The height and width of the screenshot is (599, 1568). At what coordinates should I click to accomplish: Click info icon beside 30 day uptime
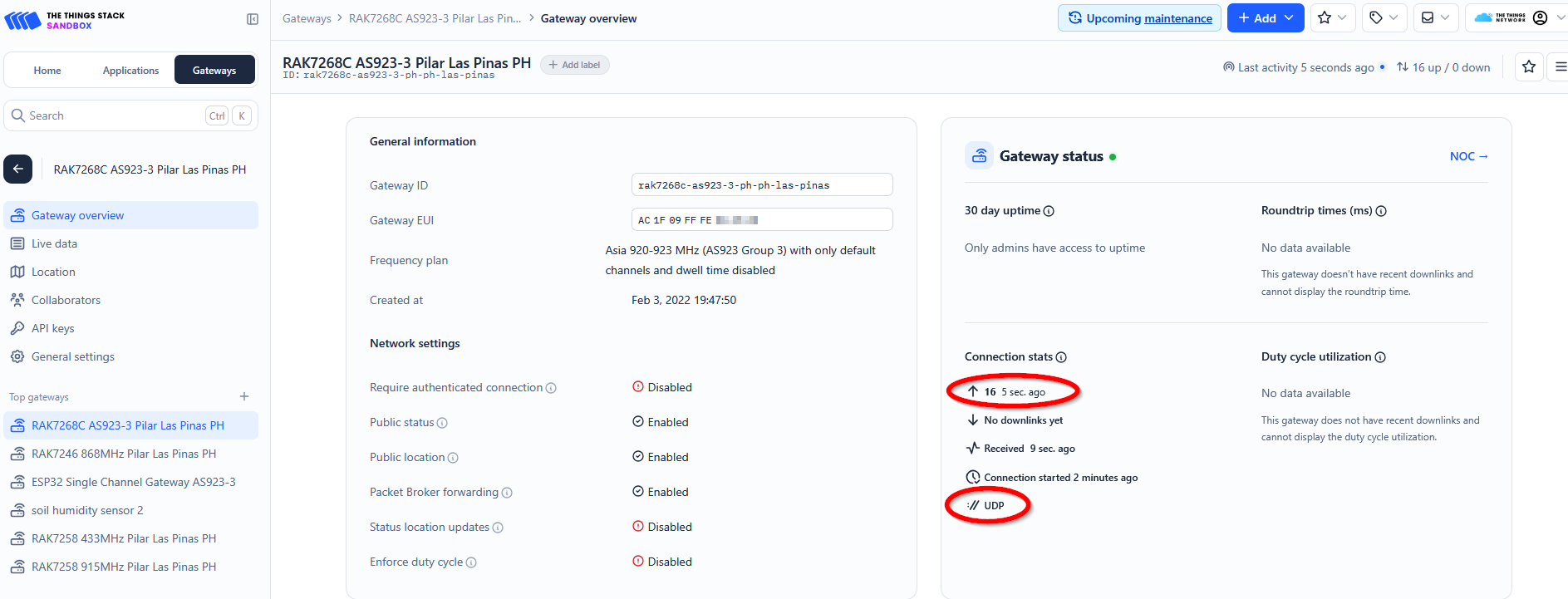1049,211
